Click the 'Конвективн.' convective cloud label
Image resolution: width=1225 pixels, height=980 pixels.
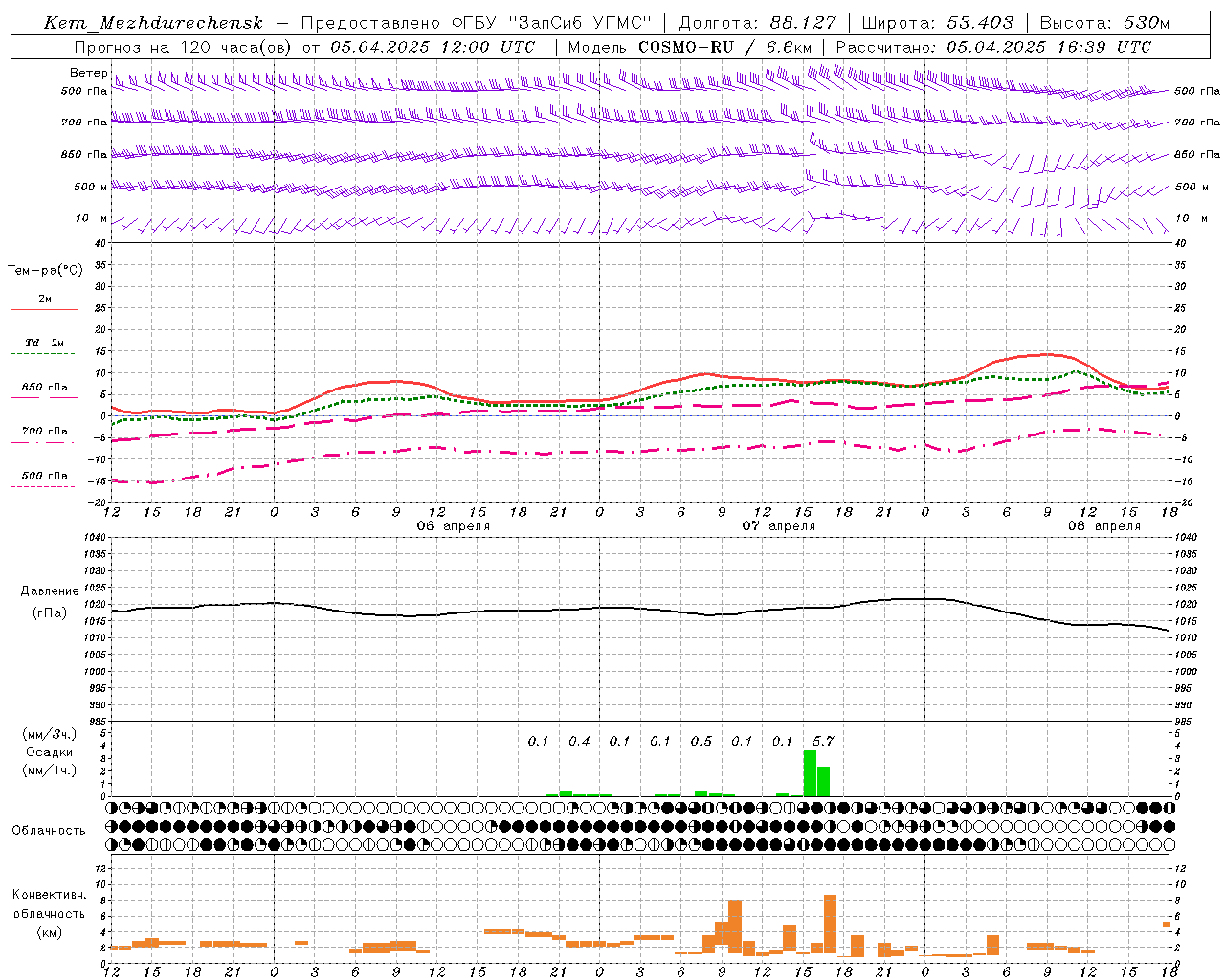(x=50, y=895)
